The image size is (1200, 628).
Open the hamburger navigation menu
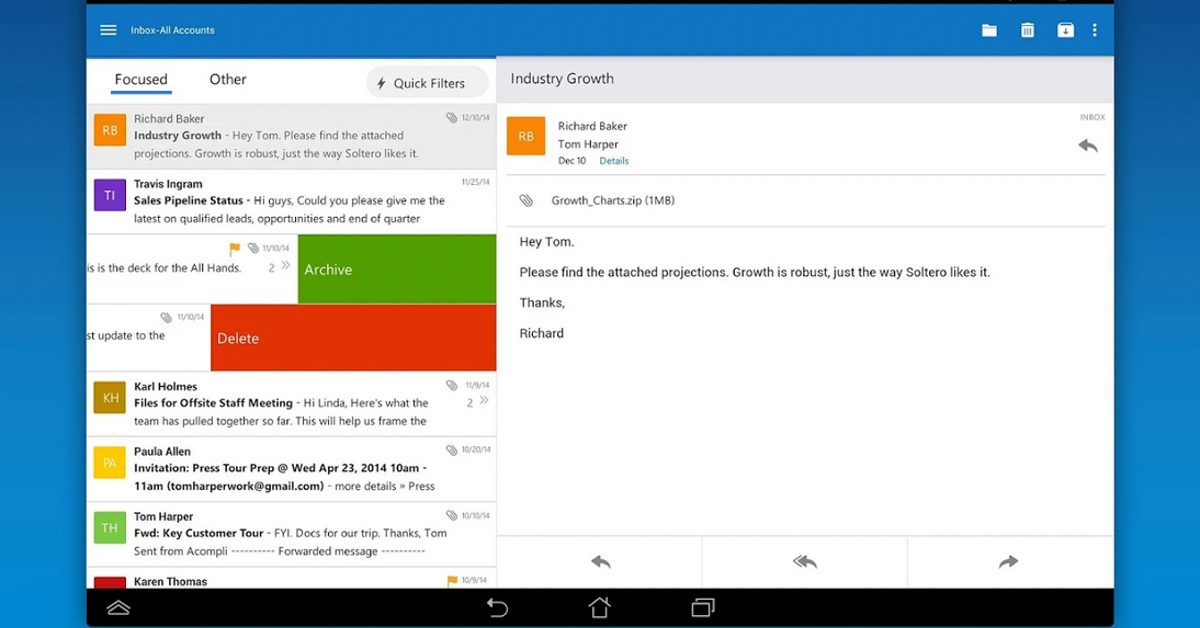[x=109, y=30]
